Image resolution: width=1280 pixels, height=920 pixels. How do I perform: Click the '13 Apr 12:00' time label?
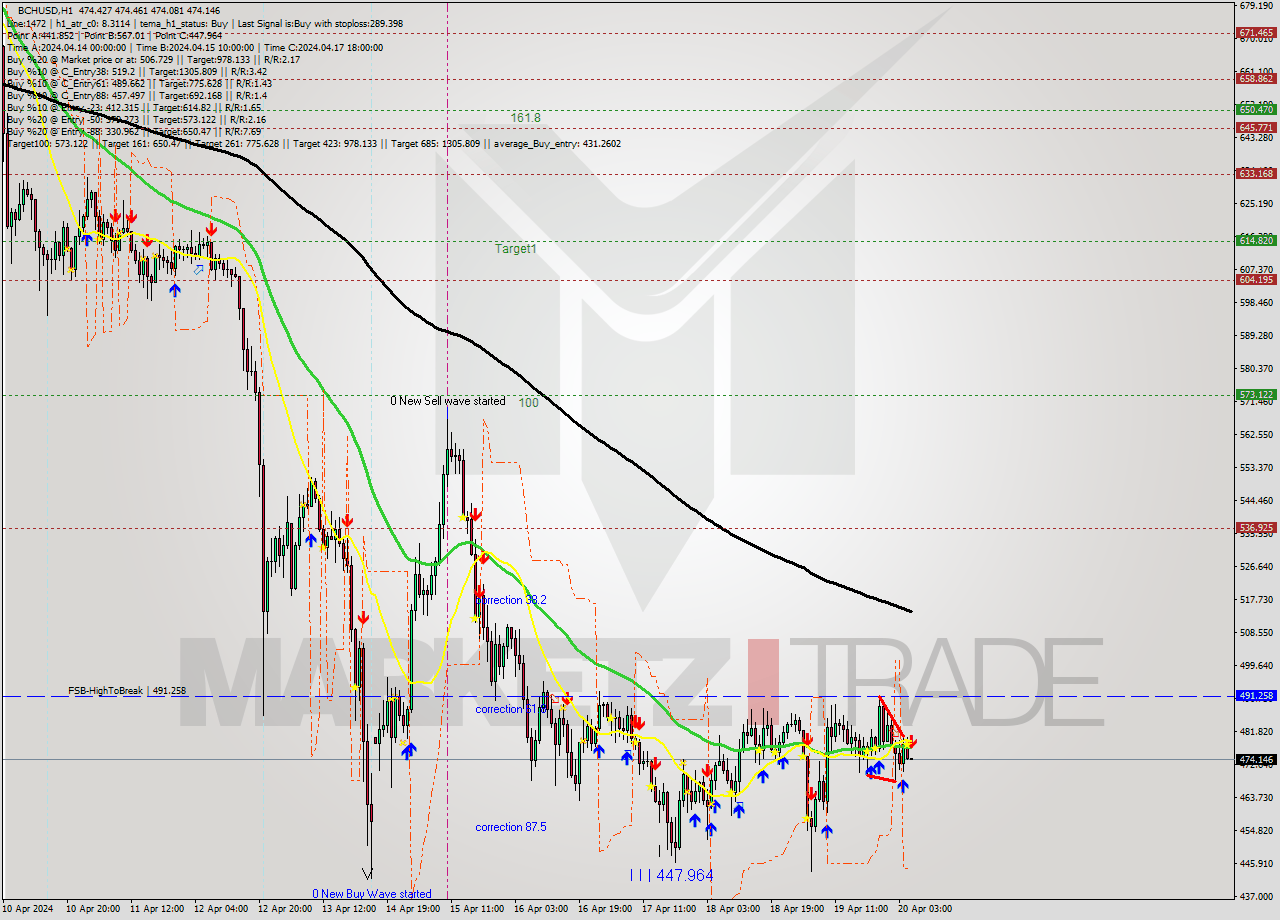pos(349,909)
